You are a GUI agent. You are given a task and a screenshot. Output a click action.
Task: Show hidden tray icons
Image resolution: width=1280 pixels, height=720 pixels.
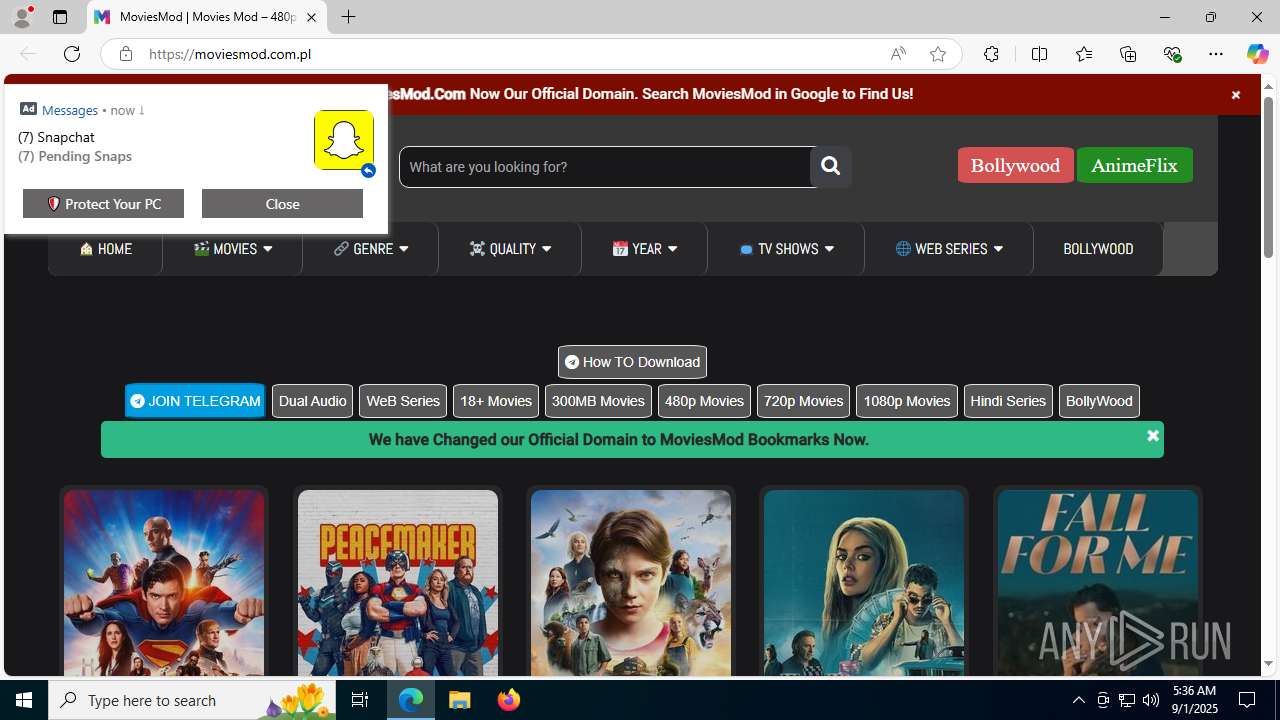(1078, 700)
